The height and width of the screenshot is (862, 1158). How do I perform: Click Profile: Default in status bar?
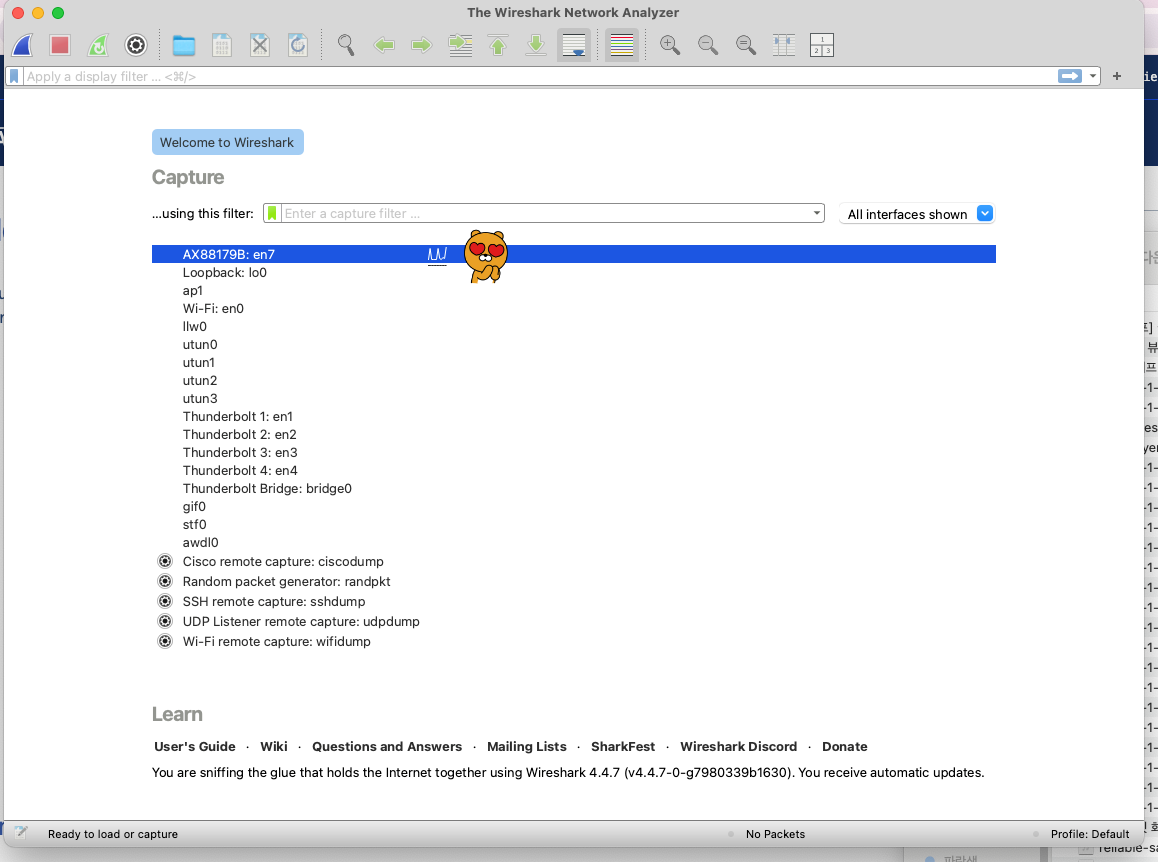coord(1090,834)
